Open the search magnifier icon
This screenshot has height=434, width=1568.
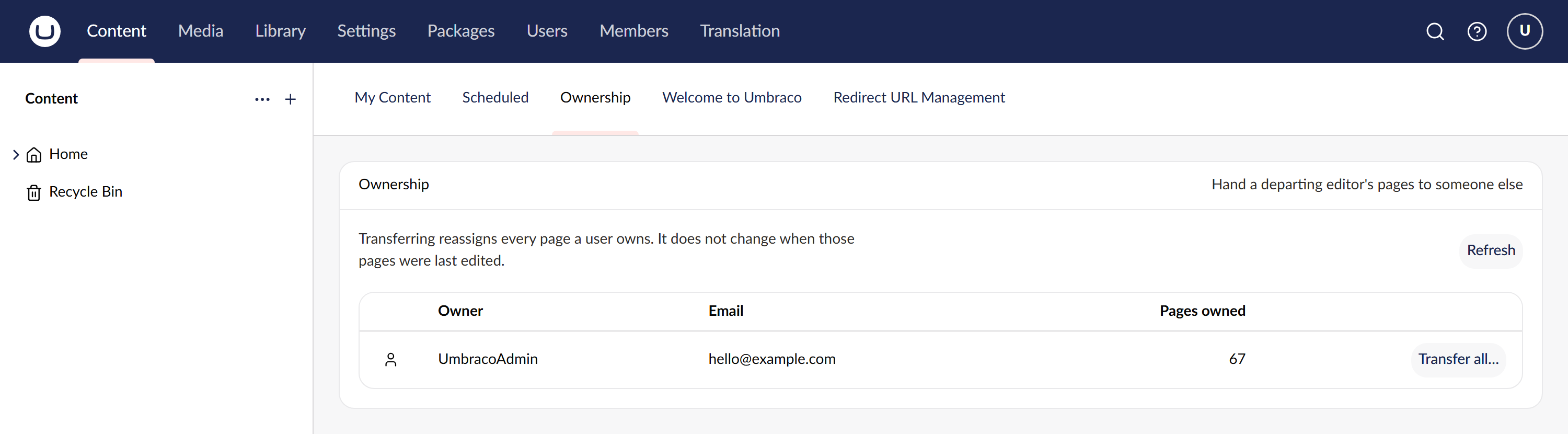coord(1435,31)
